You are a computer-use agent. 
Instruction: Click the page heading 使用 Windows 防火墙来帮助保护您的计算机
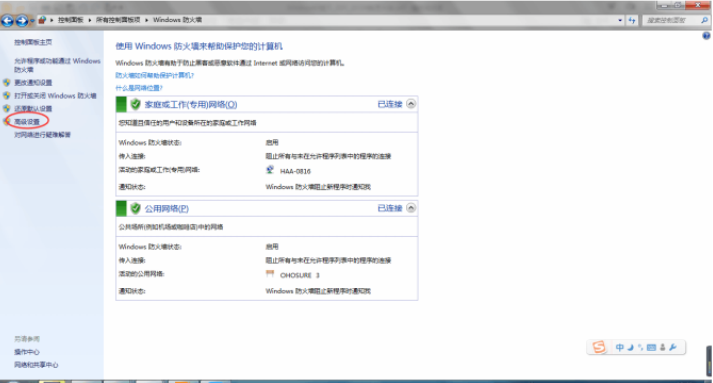(x=199, y=46)
